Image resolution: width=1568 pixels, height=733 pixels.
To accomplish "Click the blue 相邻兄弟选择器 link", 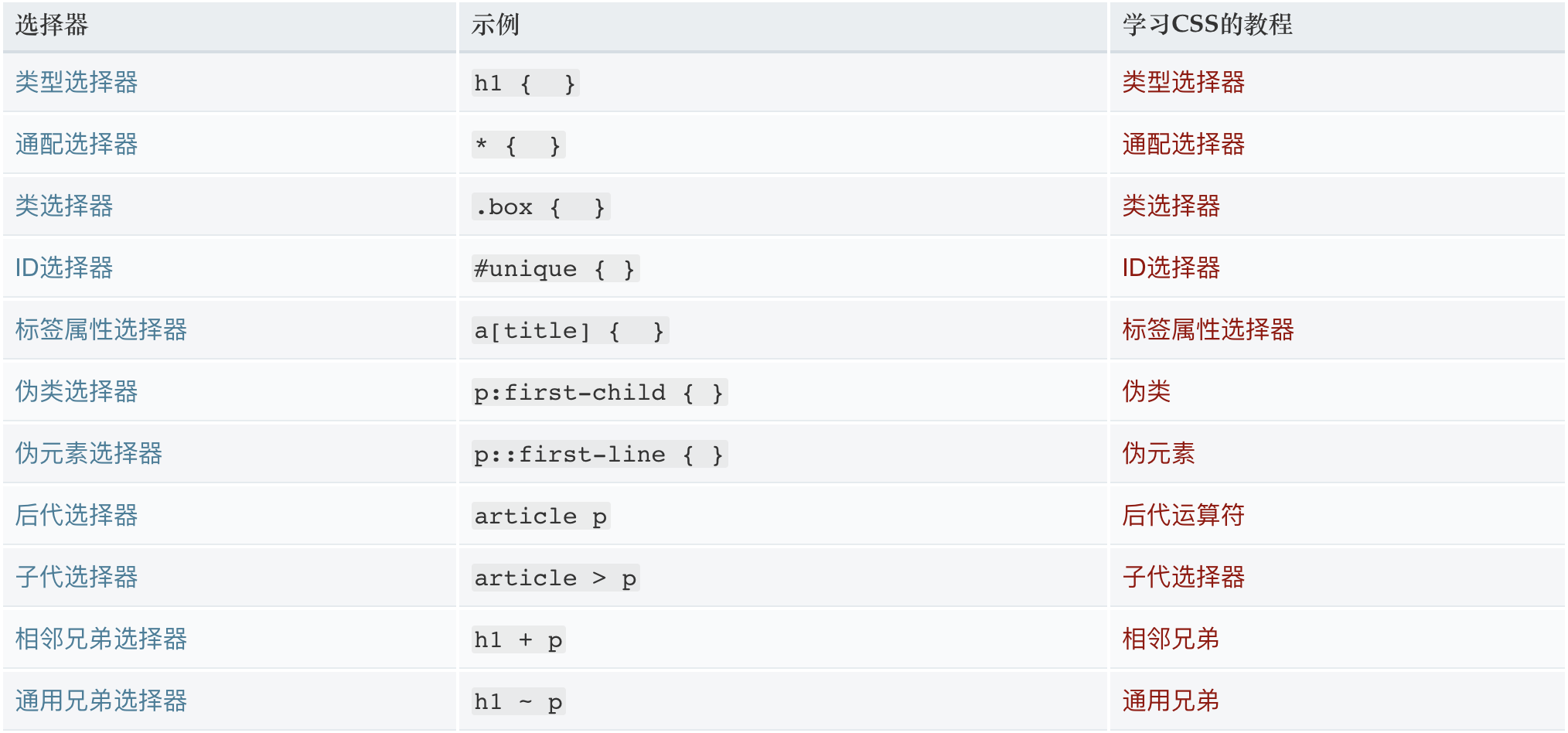I will (101, 639).
